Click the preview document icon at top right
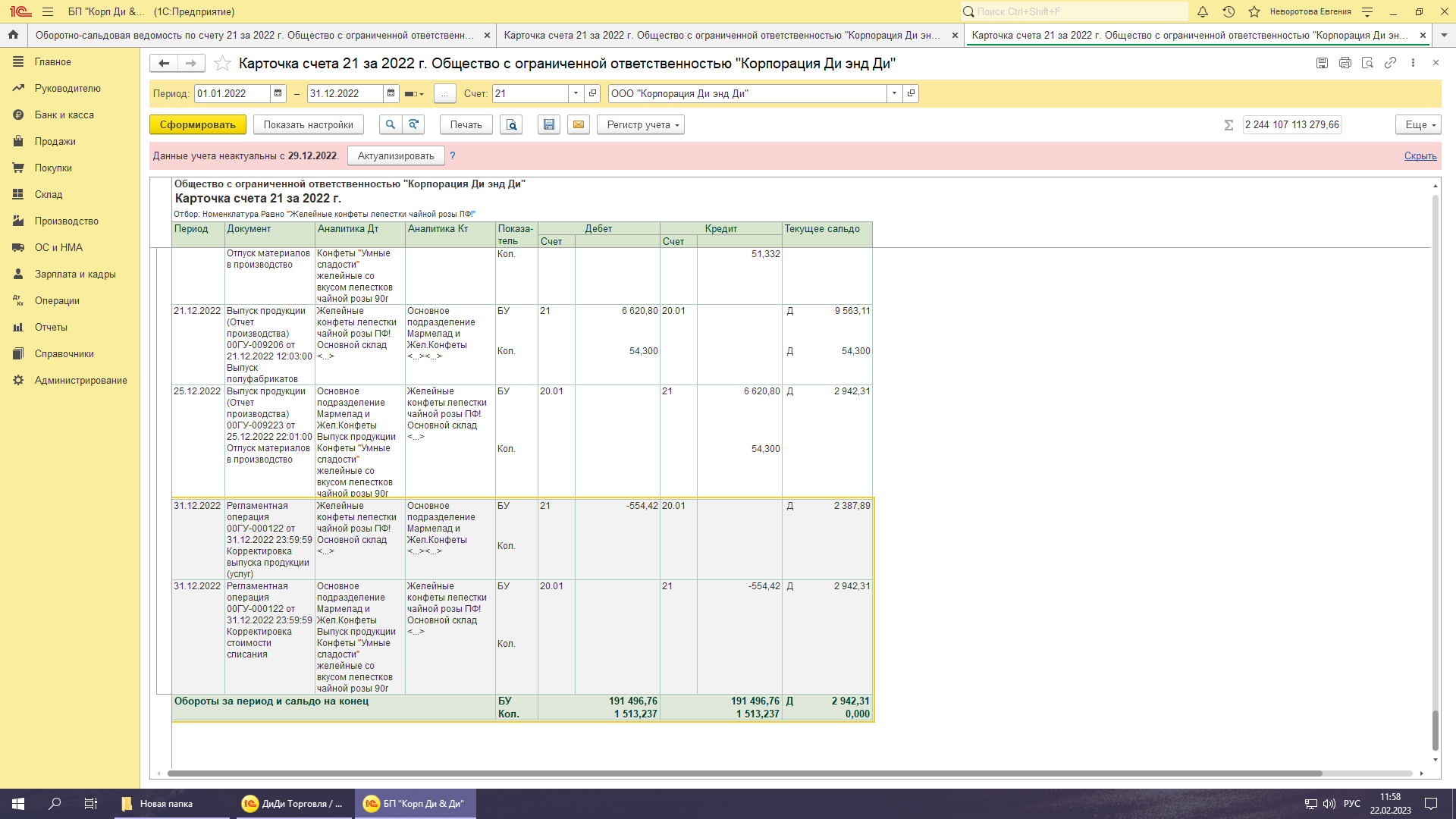This screenshot has height=819, width=1456. tap(1367, 63)
